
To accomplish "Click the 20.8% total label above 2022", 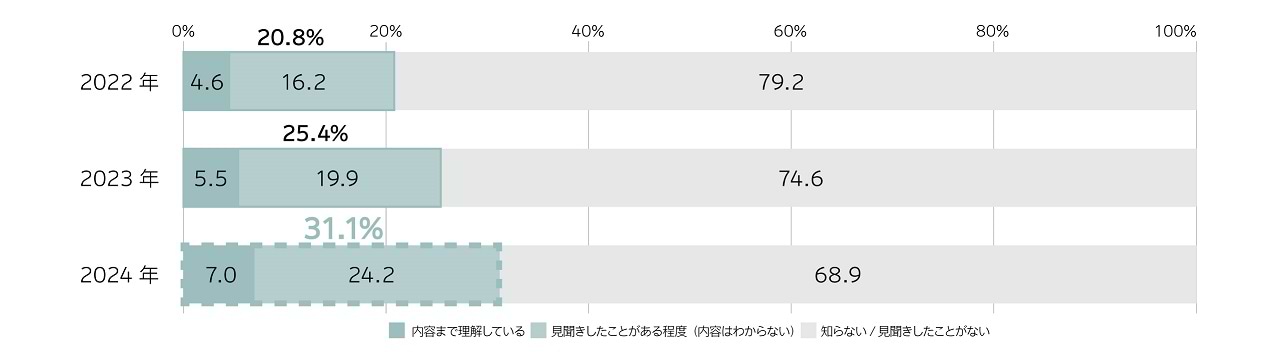I will (x=290, y=38).
